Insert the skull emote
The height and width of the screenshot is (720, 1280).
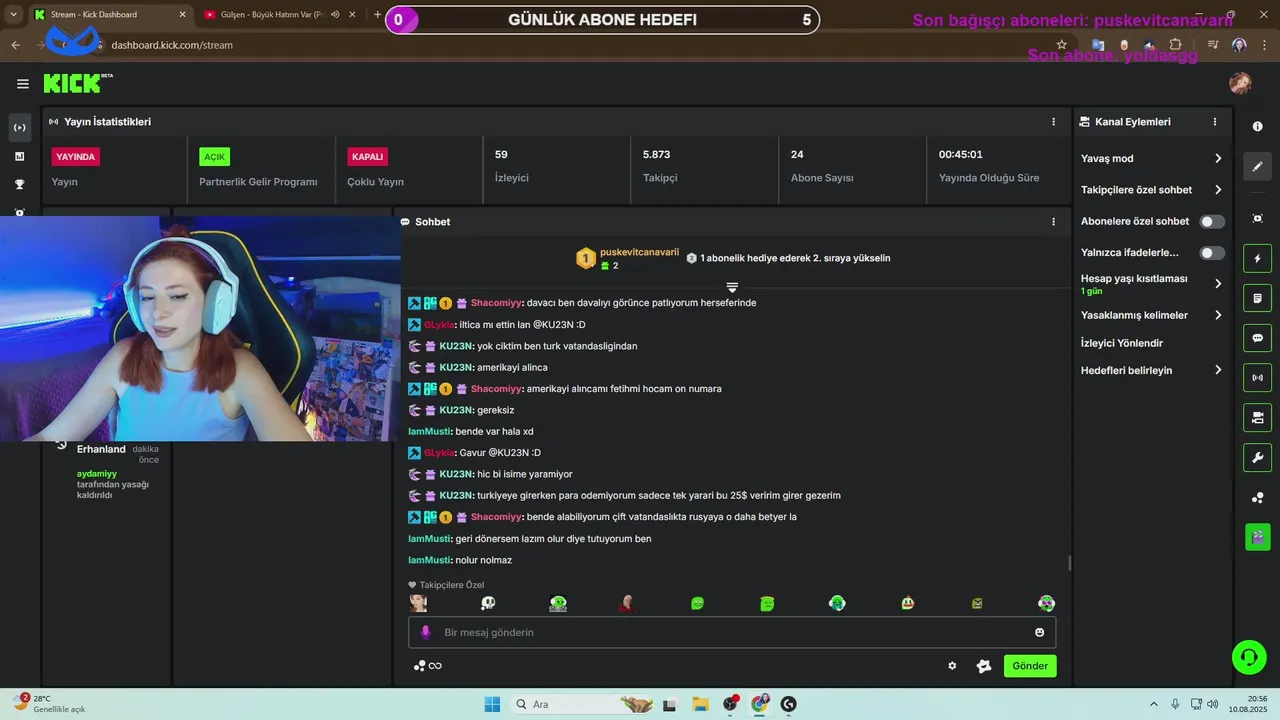(488, 603)
